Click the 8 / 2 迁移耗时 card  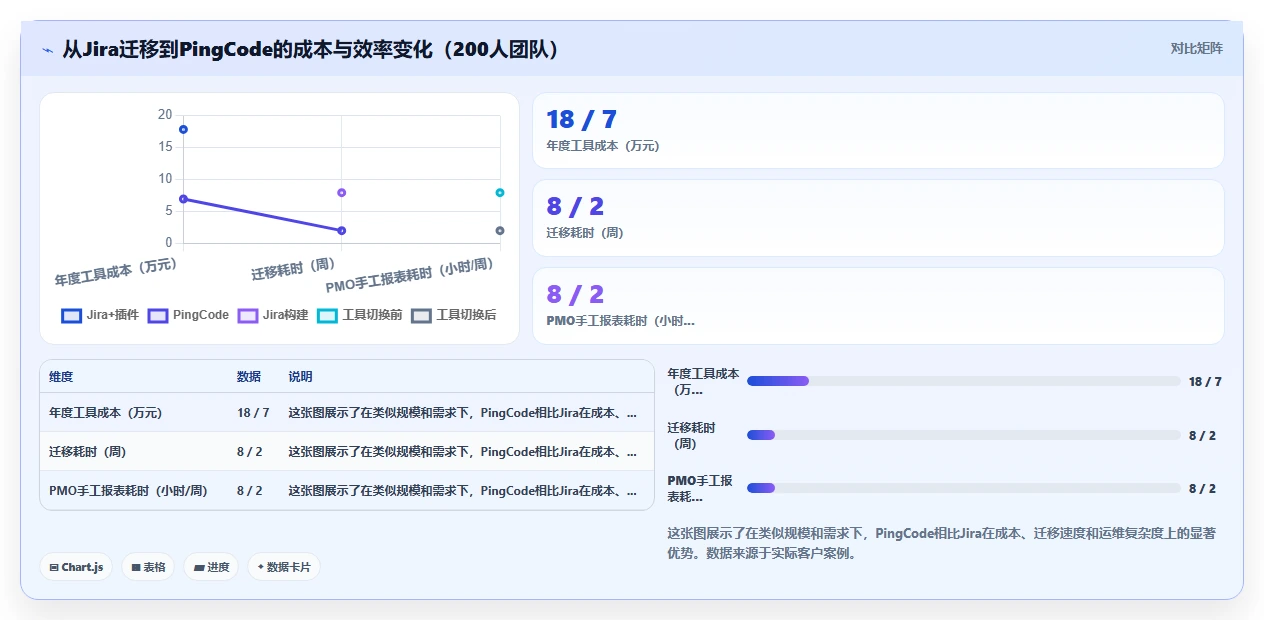[878, 218]
